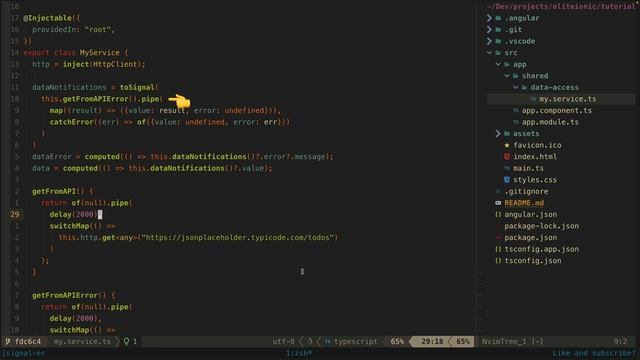This screenshot has height=360, width=640.
Task: Collapse the app folder chevron
Action: pos(498,64)
